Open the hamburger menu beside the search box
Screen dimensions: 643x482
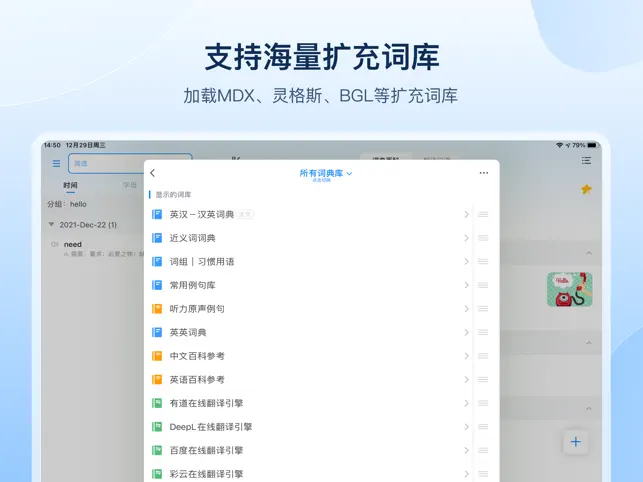57,164
